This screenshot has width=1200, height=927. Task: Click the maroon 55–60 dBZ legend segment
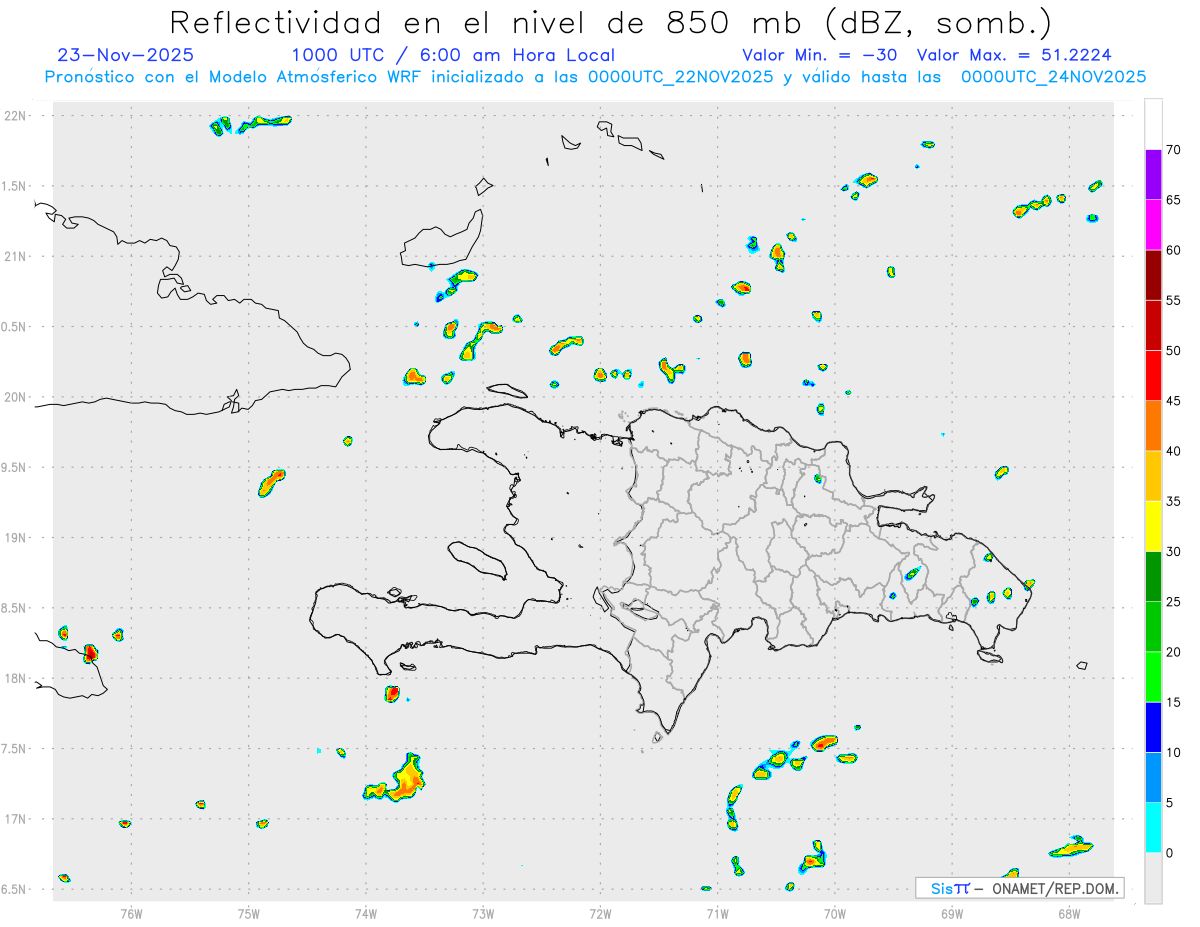coord(1153,275)
